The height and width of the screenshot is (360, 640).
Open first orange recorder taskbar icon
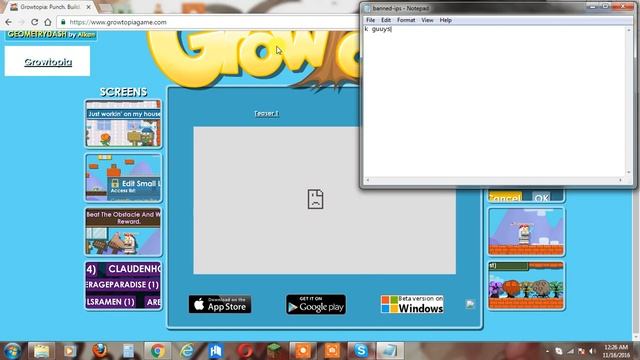[303, 351]
